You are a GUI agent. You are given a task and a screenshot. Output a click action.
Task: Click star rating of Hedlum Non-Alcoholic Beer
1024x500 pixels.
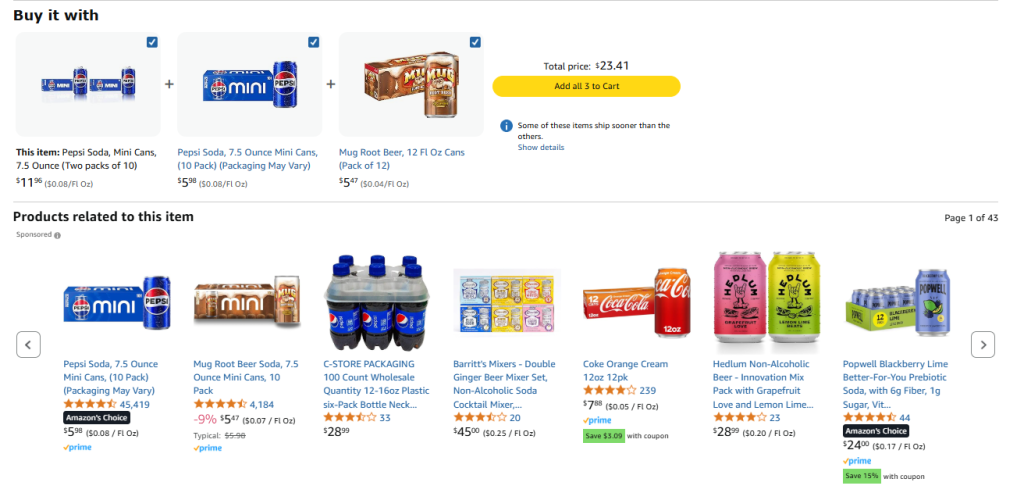pos(739,417)
